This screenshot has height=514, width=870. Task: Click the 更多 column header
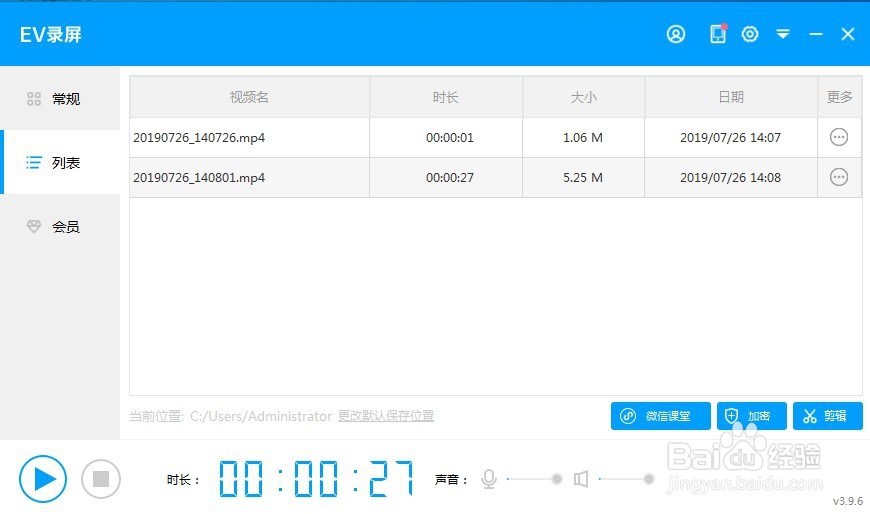[x=839, y=97]
